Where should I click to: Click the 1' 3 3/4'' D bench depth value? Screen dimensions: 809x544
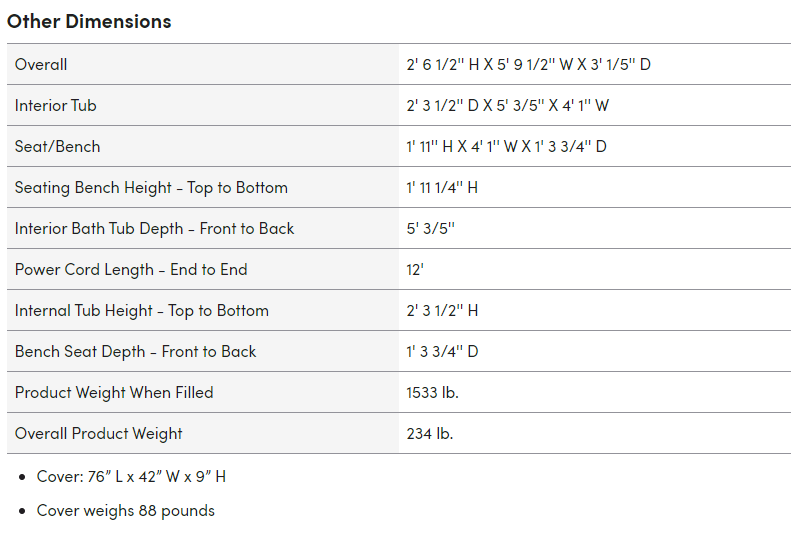(443, 352)
